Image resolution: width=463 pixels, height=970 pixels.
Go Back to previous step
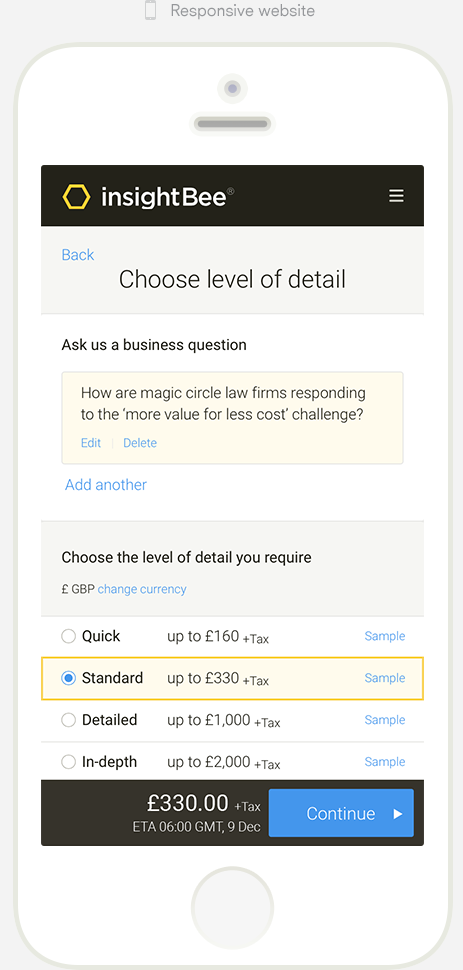(78, 255)
